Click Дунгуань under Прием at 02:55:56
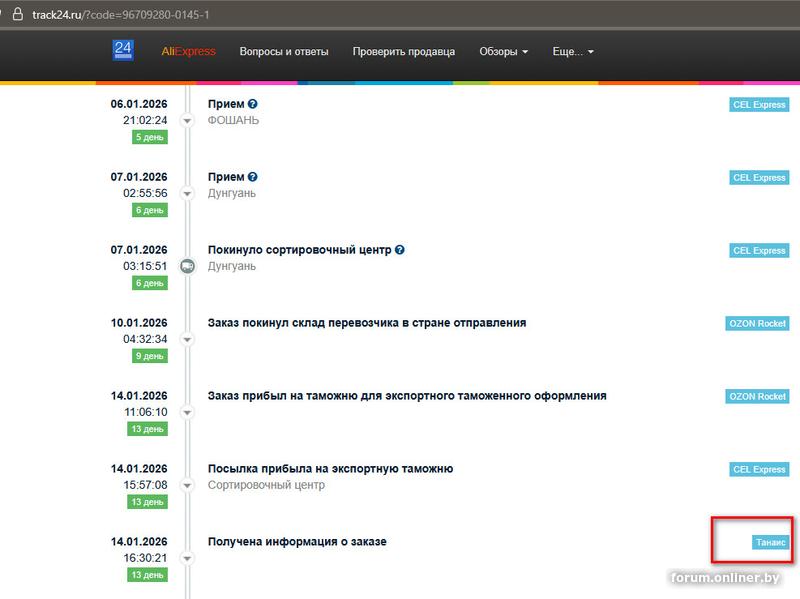The height and width of the screenshot is (599, 800). [232, 193]
